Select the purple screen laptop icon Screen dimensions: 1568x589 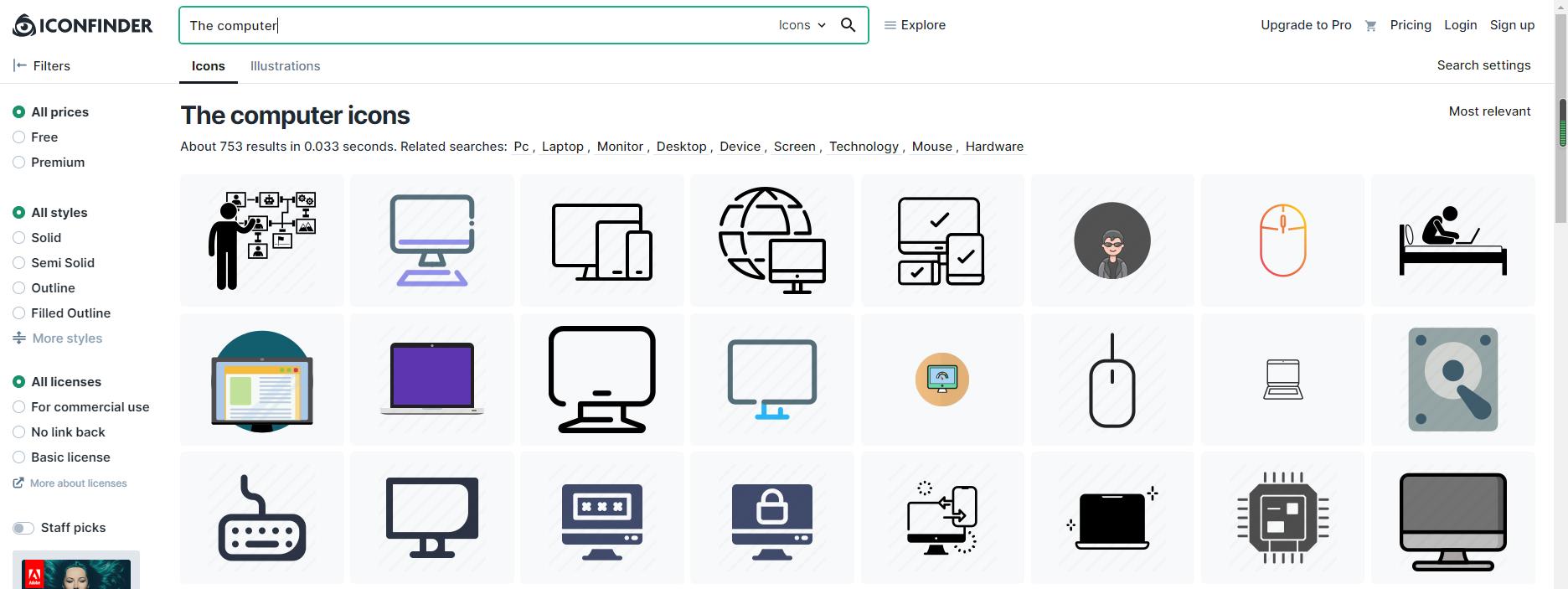click(x=432, y=380)
